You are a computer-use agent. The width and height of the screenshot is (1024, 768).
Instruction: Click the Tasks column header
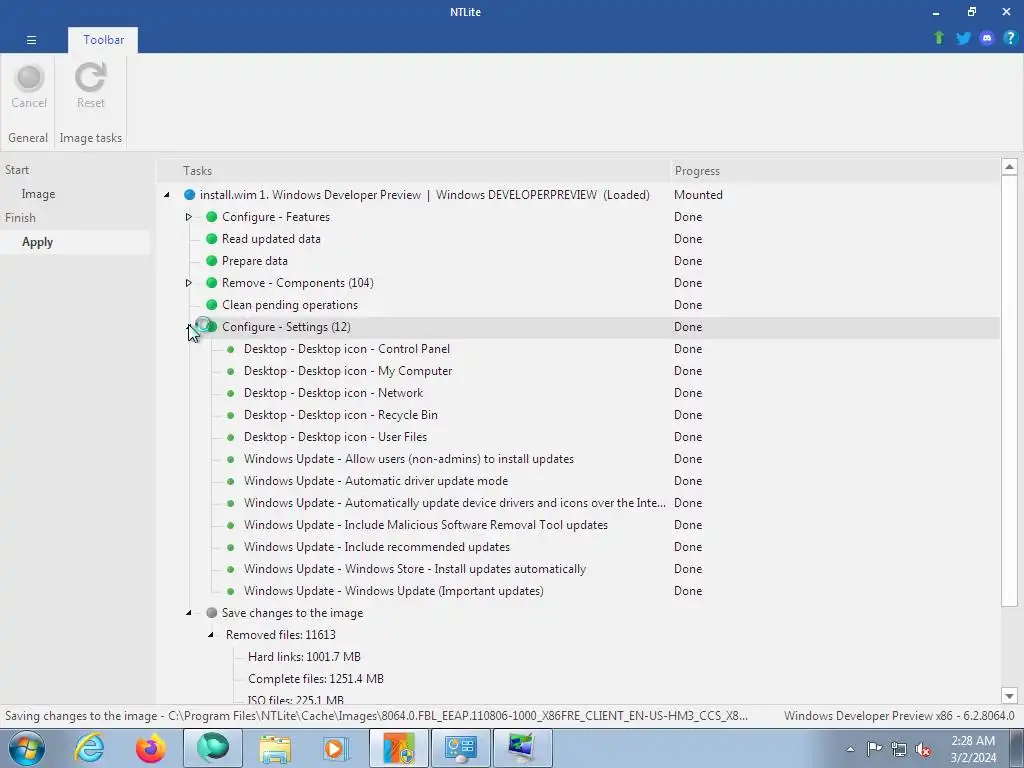197,170
